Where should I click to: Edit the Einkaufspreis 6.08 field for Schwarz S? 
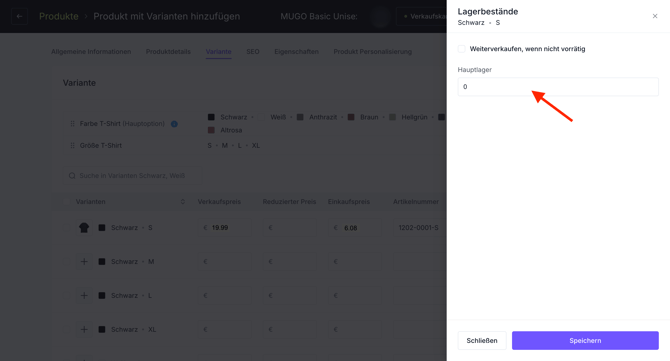355,228
